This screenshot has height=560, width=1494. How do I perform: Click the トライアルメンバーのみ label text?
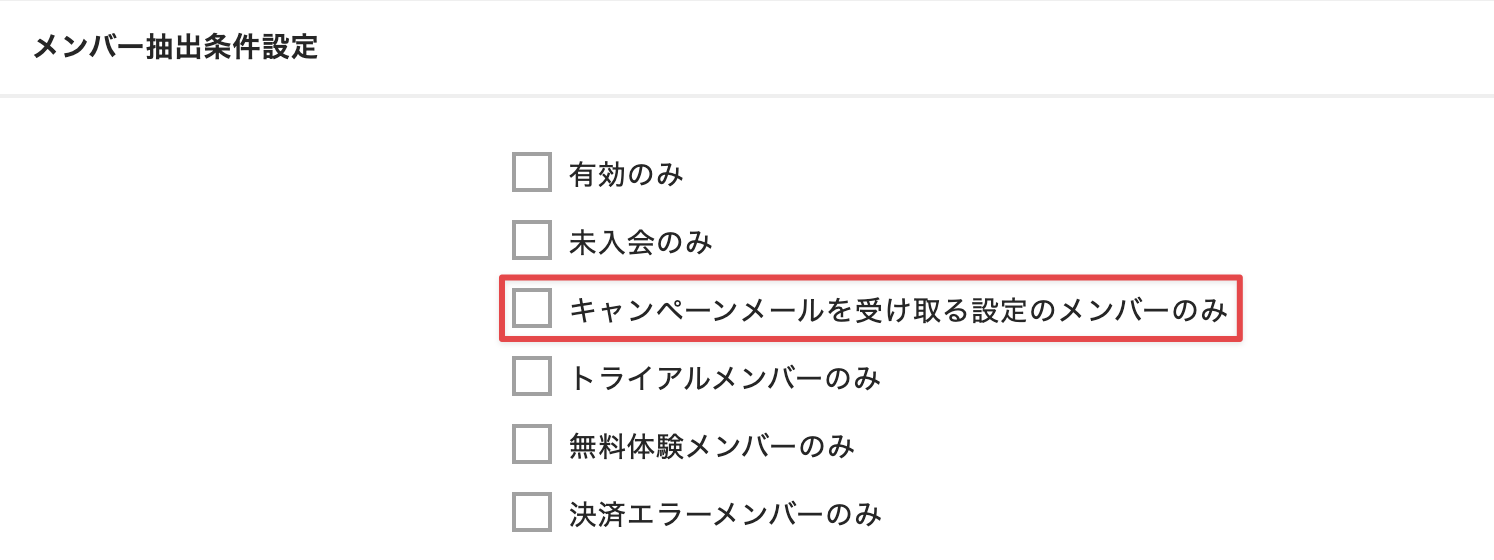click(724, 379)
